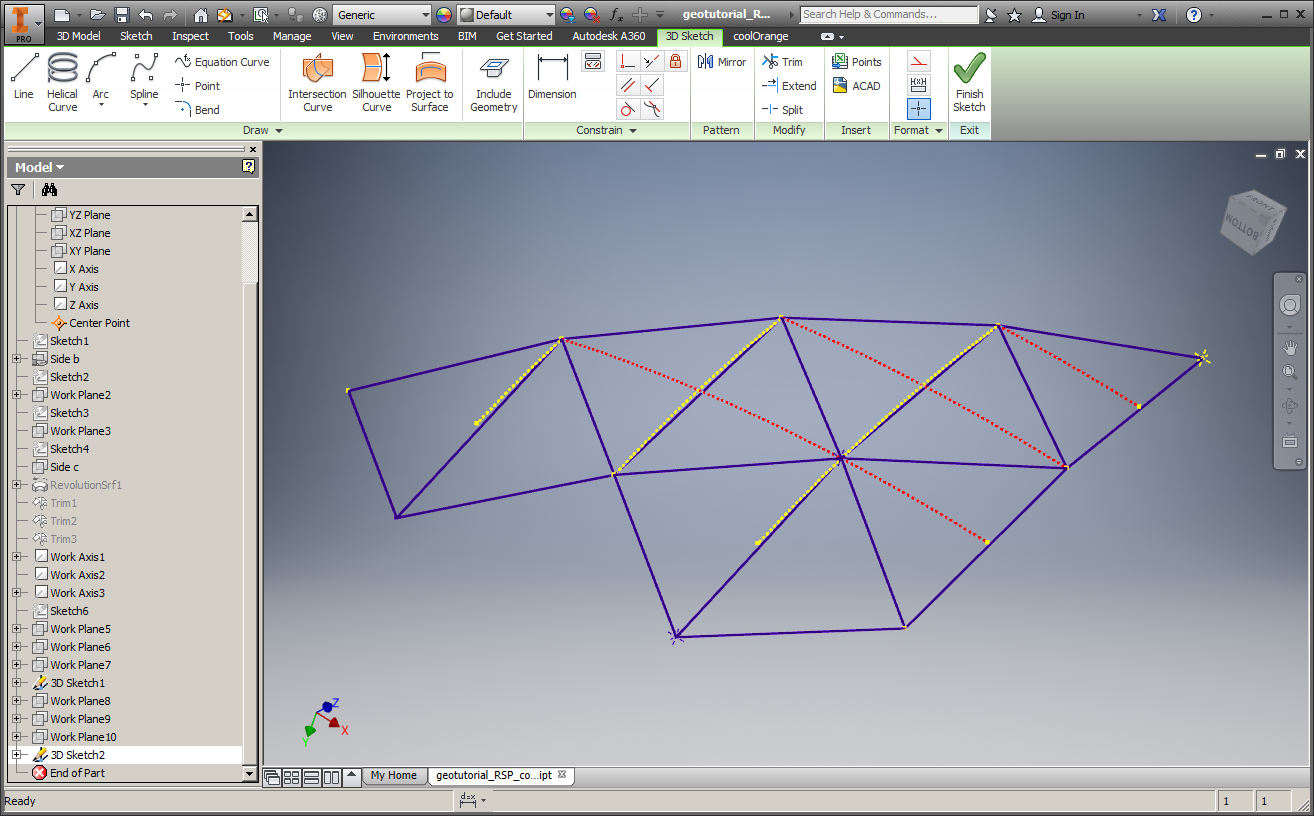Select the Point tool in Draw
This screenshot has width=1314, height=816.
pyautogui.click(x=198, y=86)
